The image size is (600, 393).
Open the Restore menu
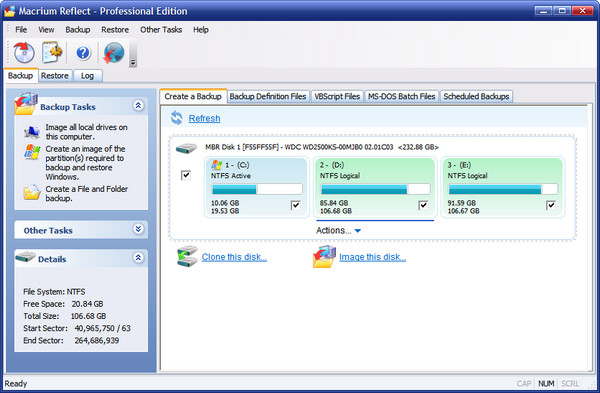115,29
